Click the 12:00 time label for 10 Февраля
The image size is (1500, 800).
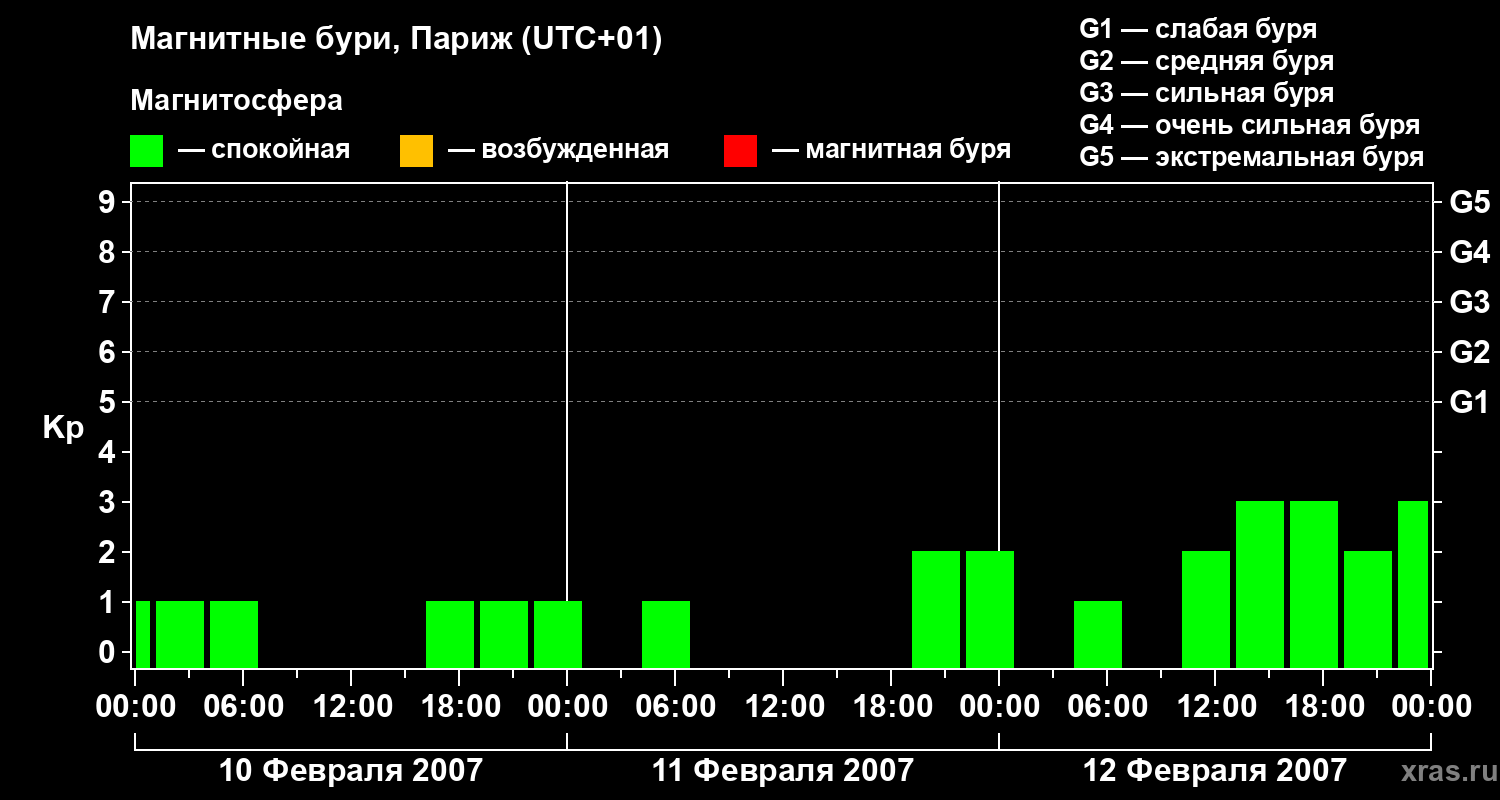coord(351,706)
